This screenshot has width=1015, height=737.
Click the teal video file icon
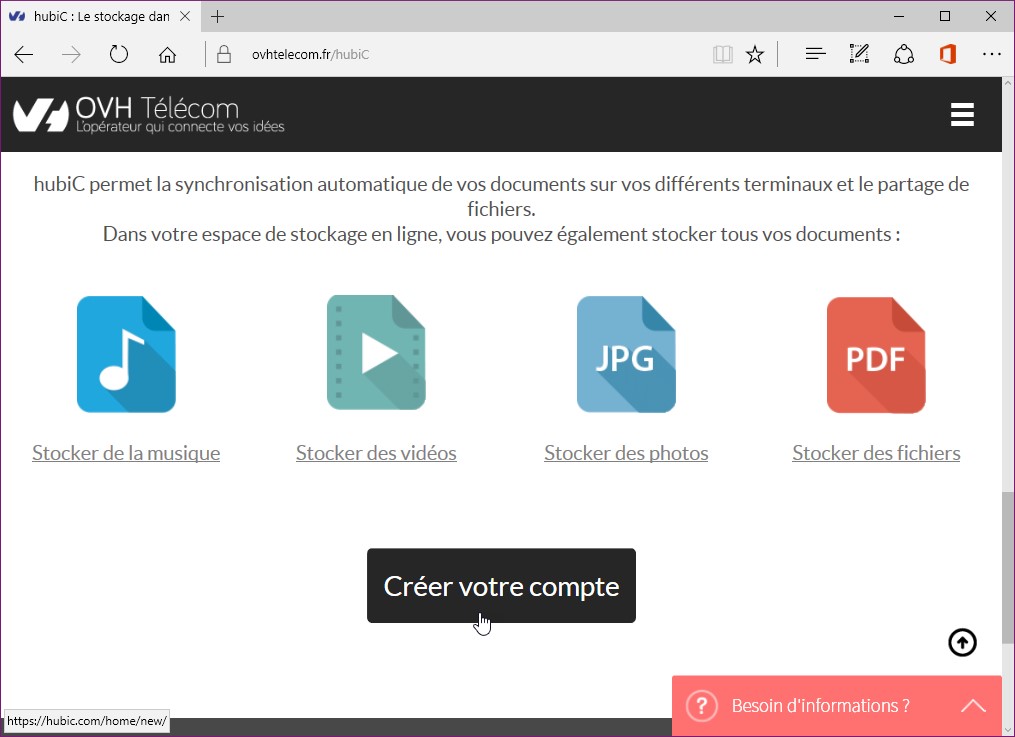coord(376,353)
